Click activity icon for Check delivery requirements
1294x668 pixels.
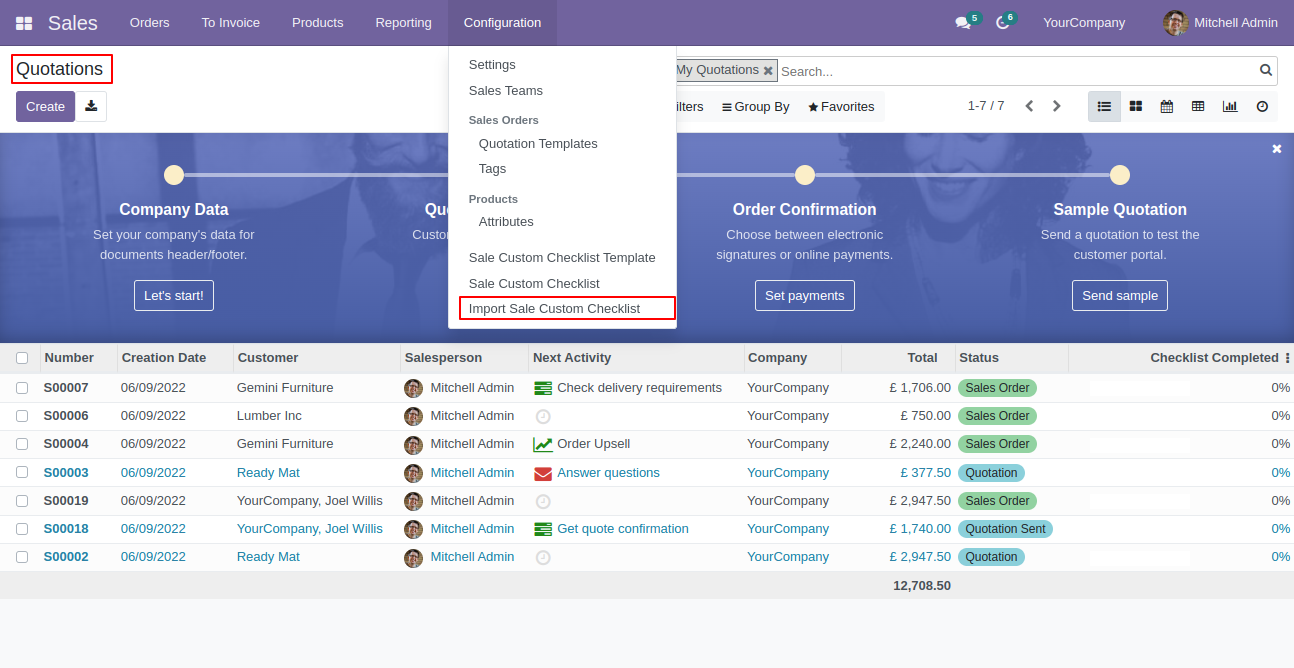coord(543,388)
